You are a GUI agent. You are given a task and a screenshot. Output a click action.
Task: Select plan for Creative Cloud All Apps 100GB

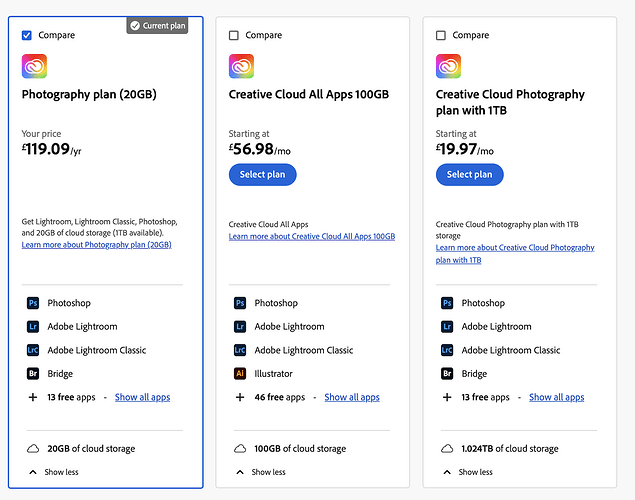[x=262, y=174]
